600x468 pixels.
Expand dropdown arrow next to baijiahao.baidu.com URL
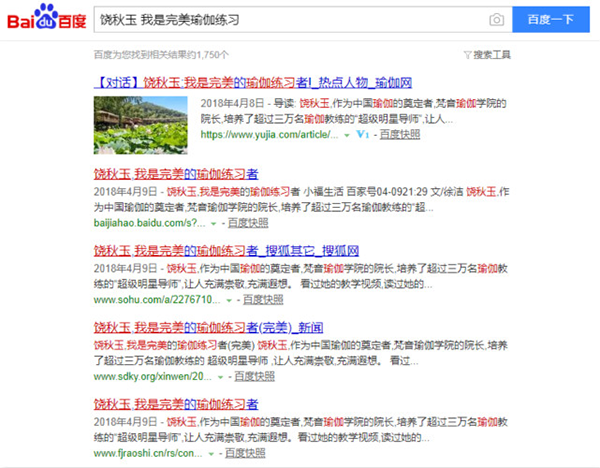[213, 225]
